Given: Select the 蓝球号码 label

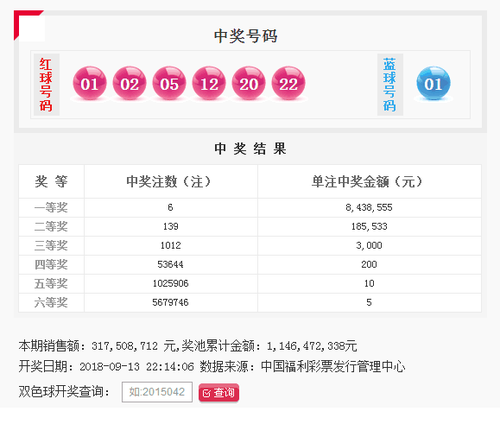Looking at the screenshot, I should [390, 85].
